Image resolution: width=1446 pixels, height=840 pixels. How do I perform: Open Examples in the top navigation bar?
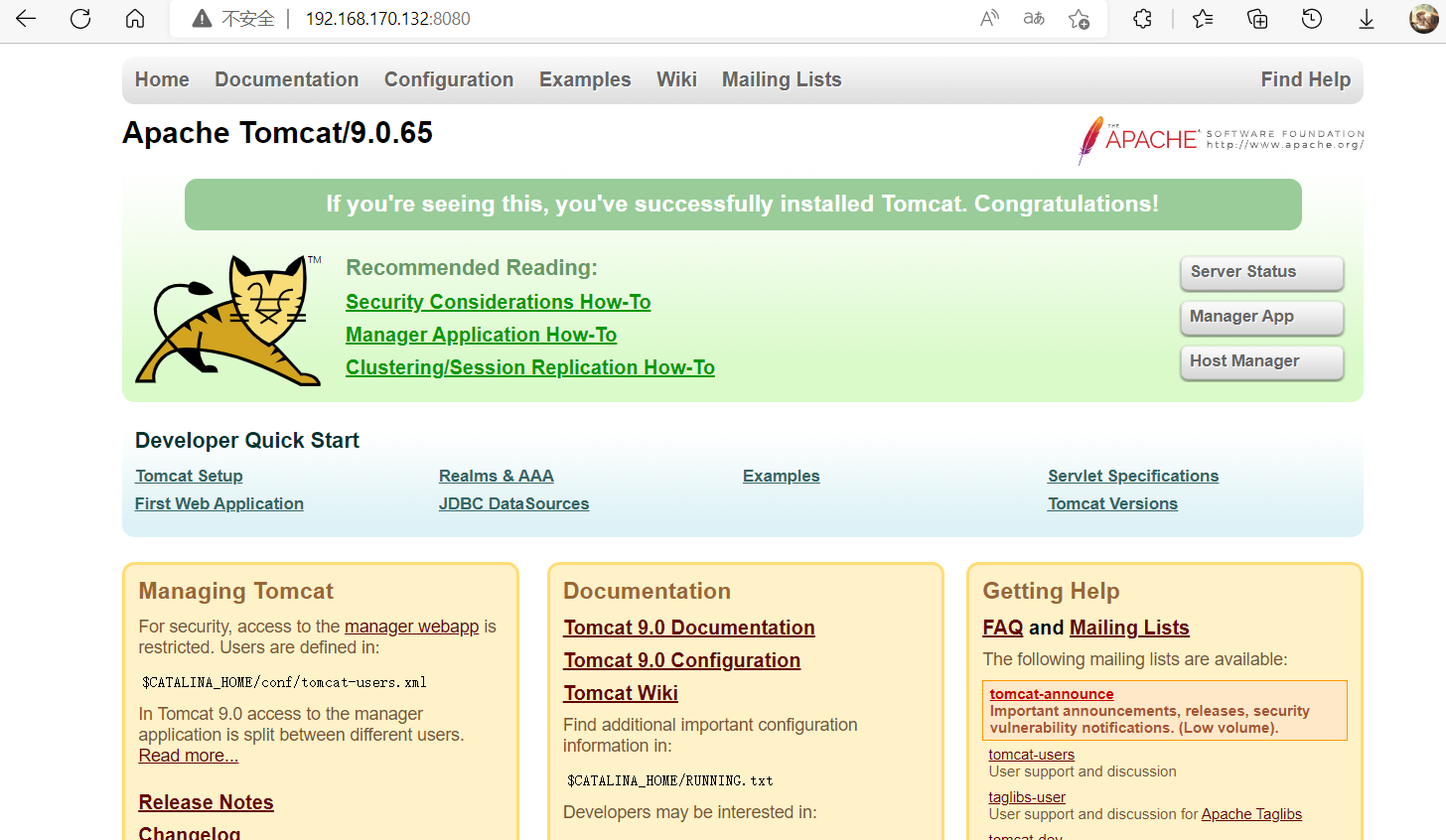point(585,79)
